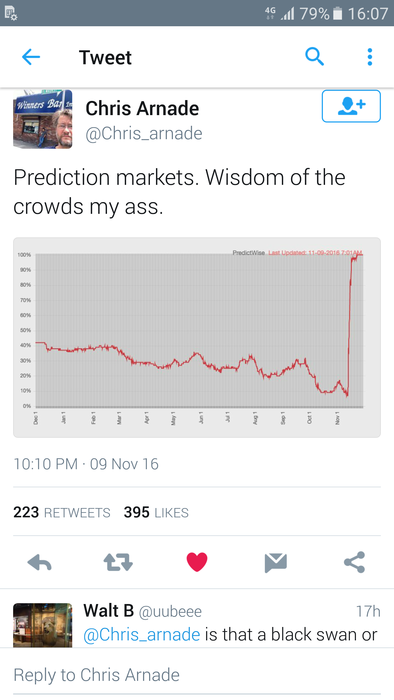Open the search magnifier icon

click(x=315, y=57)
